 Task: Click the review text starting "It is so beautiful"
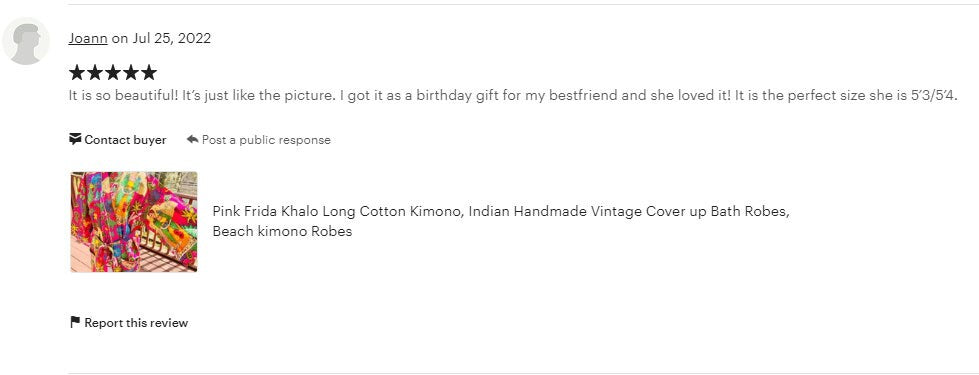tap(513, 95)
